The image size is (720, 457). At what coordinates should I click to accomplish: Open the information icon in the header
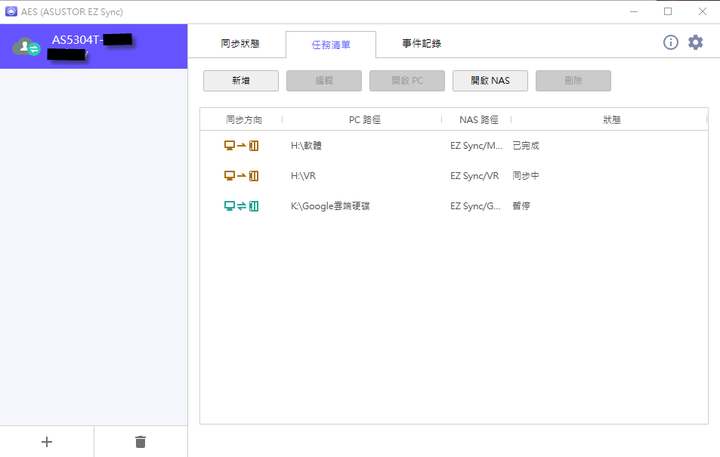pos(670,42)
